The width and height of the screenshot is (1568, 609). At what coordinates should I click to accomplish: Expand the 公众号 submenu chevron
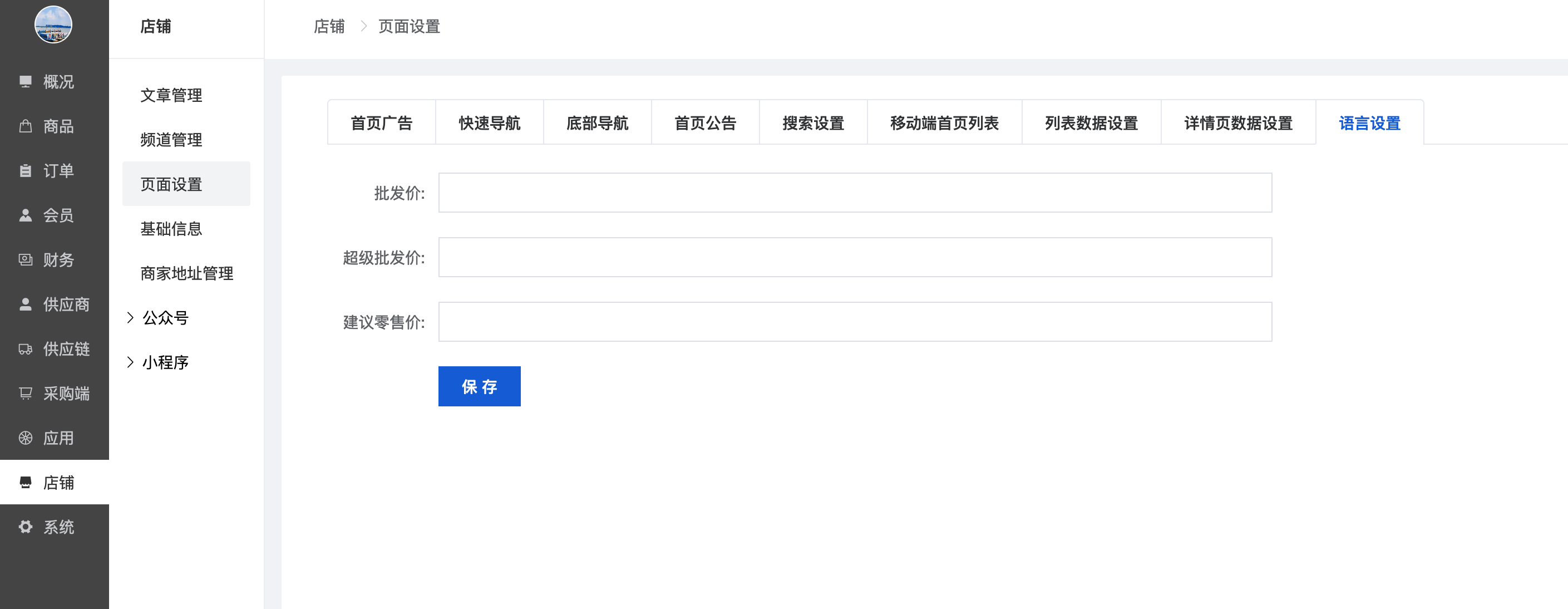[130, 317]
